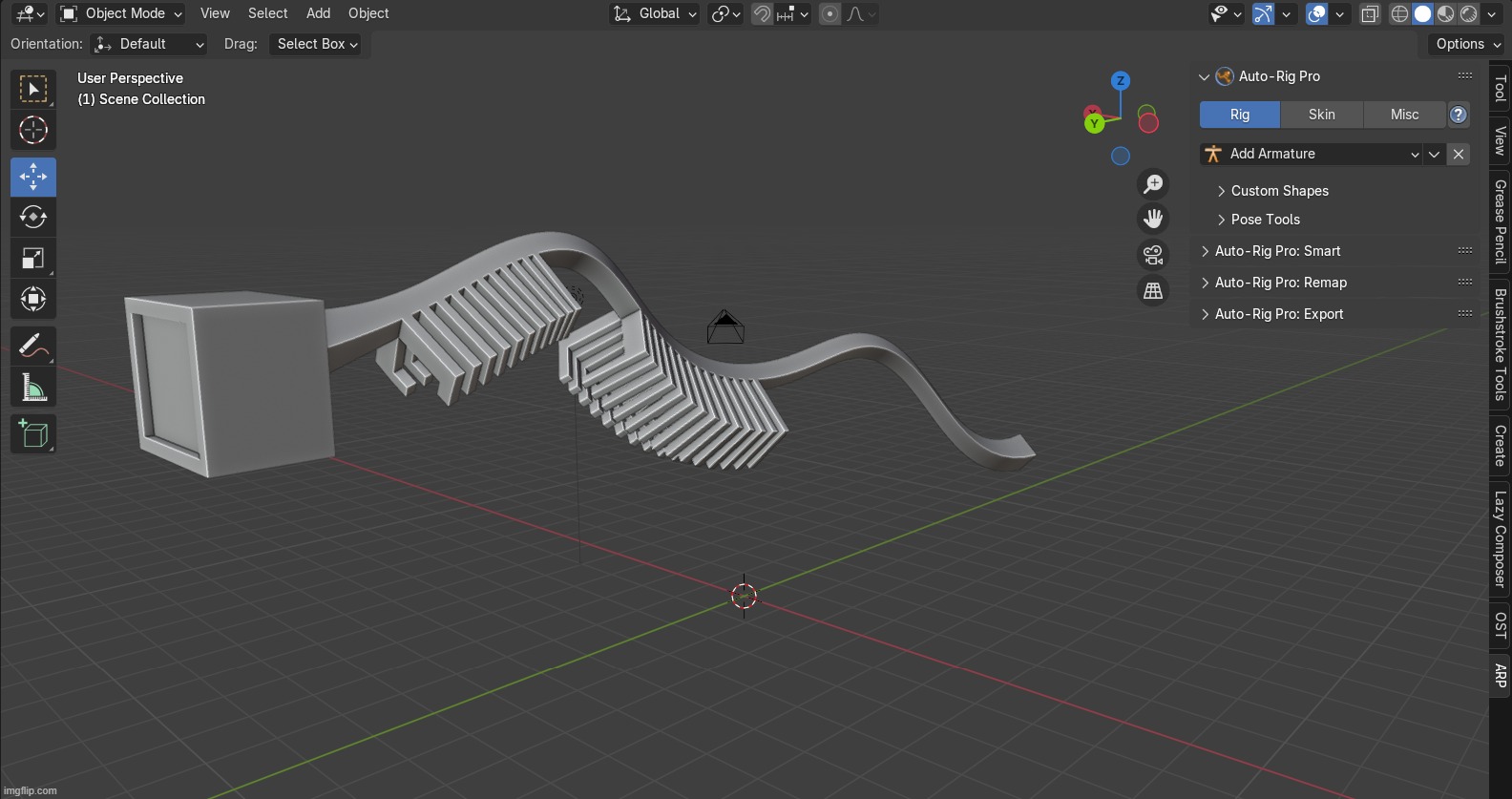This screenshot has width=1512, height=799.
Task: Toggle the camera view icon
Action: (1153, 255)
